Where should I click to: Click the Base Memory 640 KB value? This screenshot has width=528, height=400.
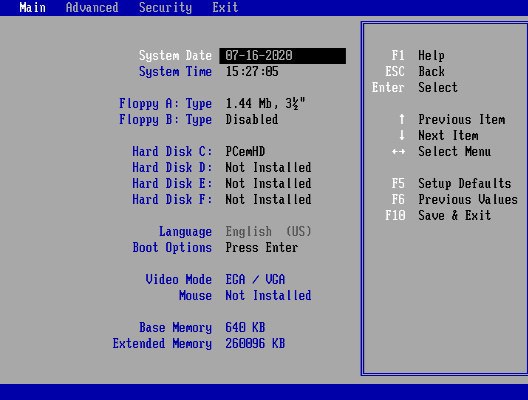pos(245,328)
